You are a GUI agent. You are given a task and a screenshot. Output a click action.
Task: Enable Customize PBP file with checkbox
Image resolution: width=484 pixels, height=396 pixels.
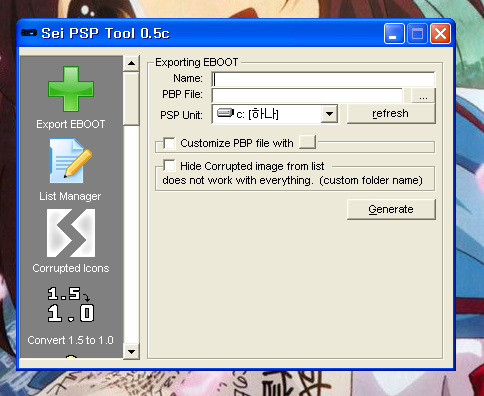(x=169, y=143)
